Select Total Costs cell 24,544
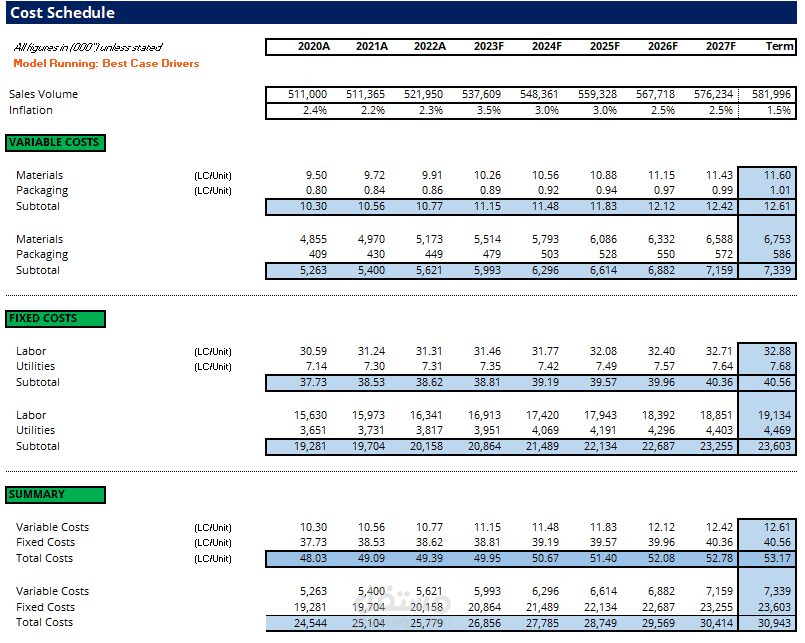Viewport: 805px width, 643px height. (x=310, y=623)
